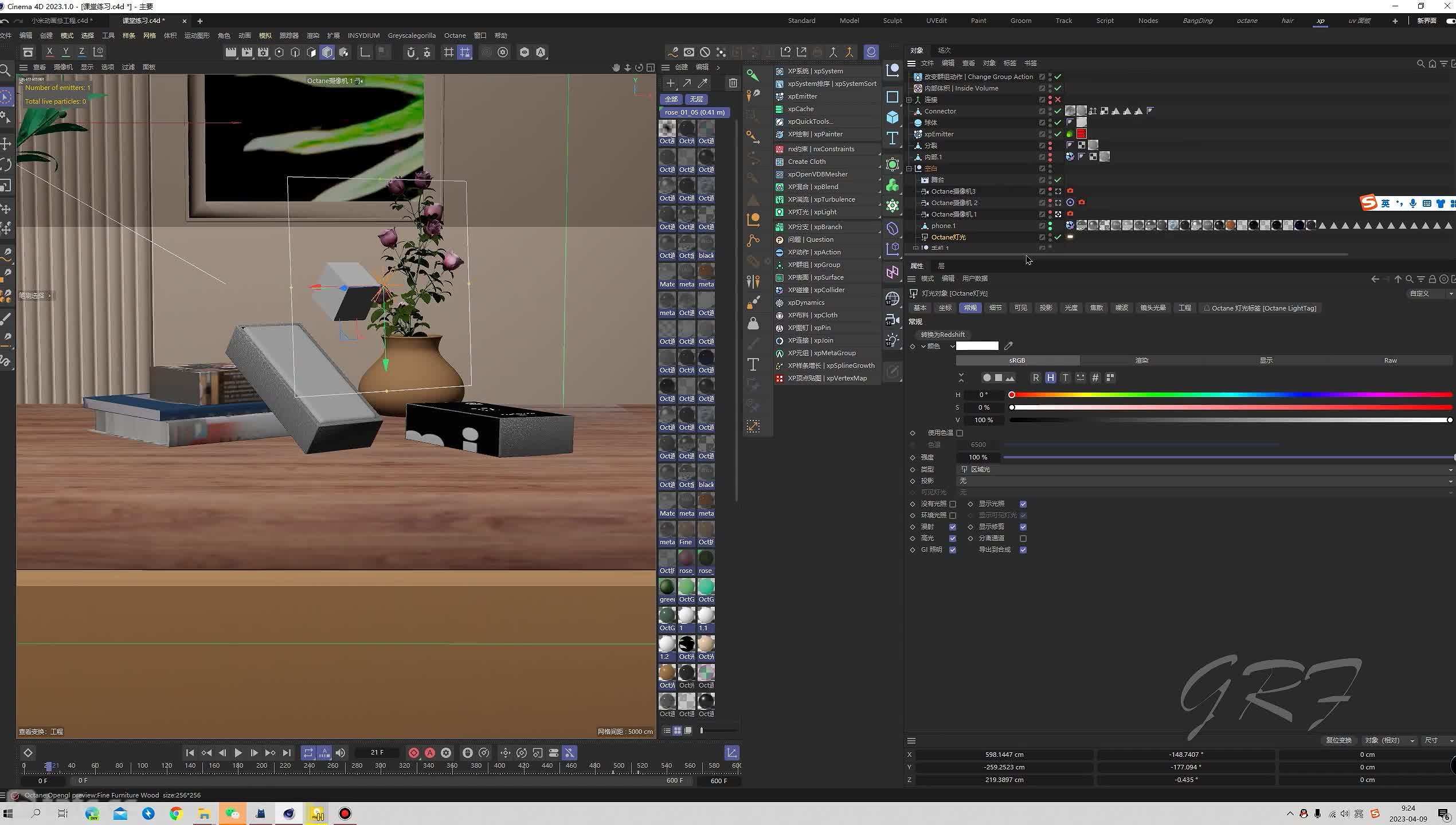Click the hex # color mode icon
Viewport: 1456px width, 825px height.
pos(1095,378)
